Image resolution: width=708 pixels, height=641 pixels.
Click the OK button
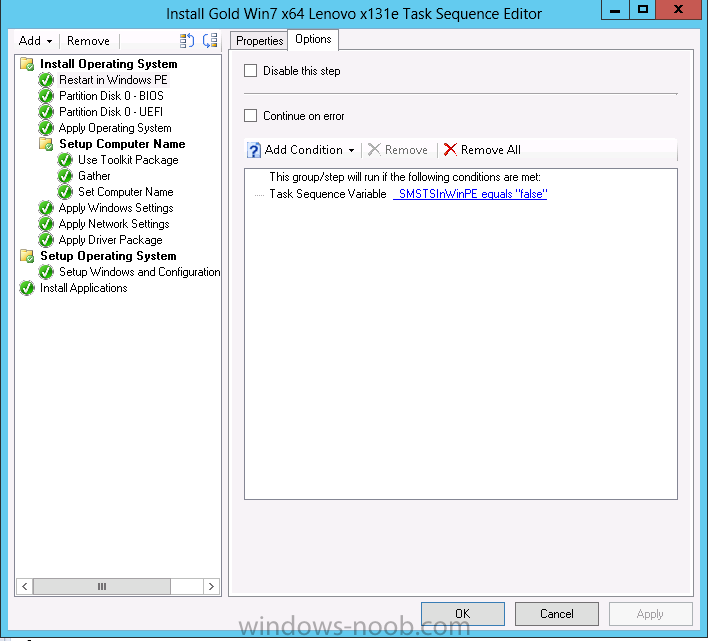tap(463, 614)
